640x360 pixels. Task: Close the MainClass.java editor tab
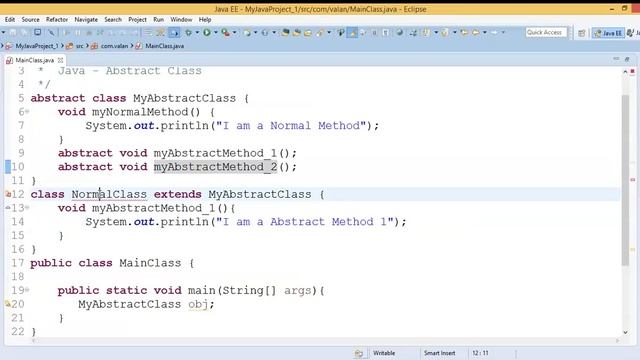point(60,60)
